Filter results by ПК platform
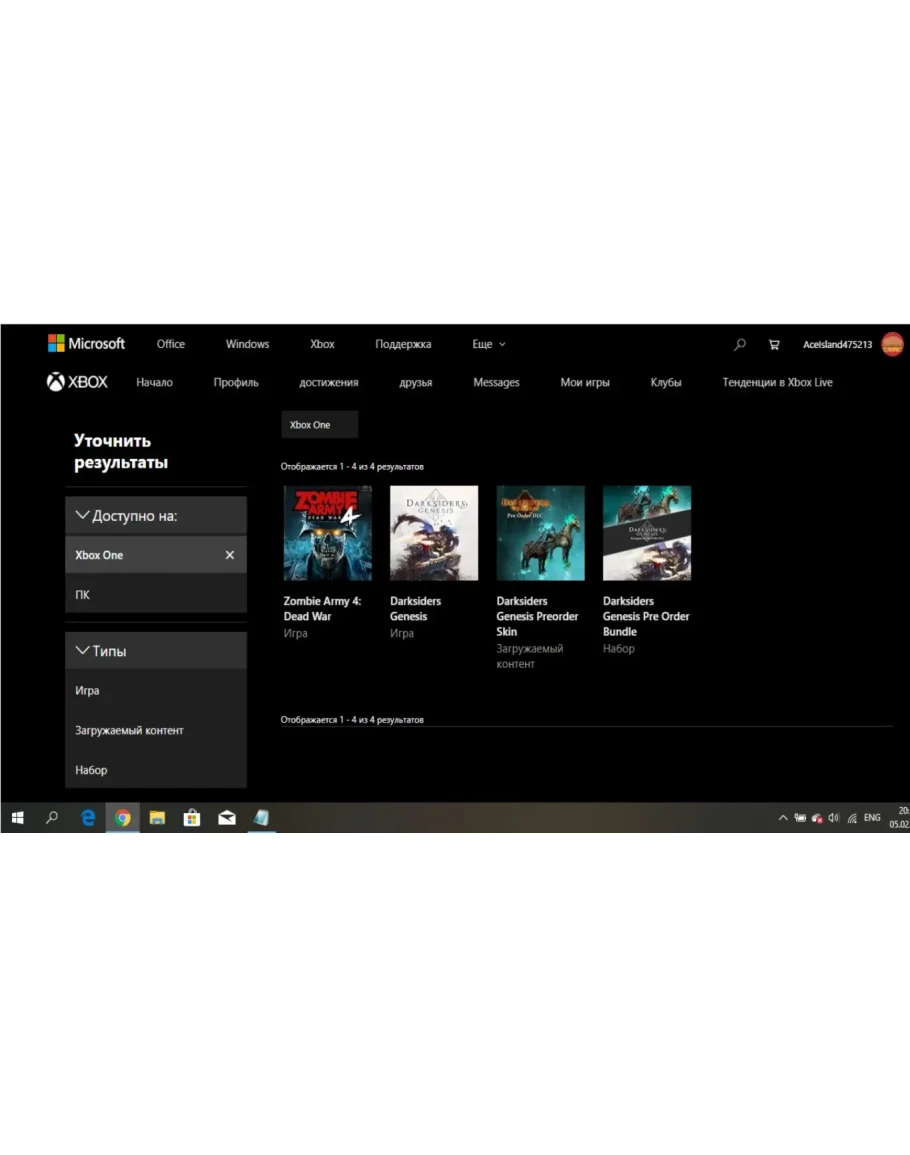The width and height of the screenshot is (910, 1155). pyautogui.click(x=82, y=595)
